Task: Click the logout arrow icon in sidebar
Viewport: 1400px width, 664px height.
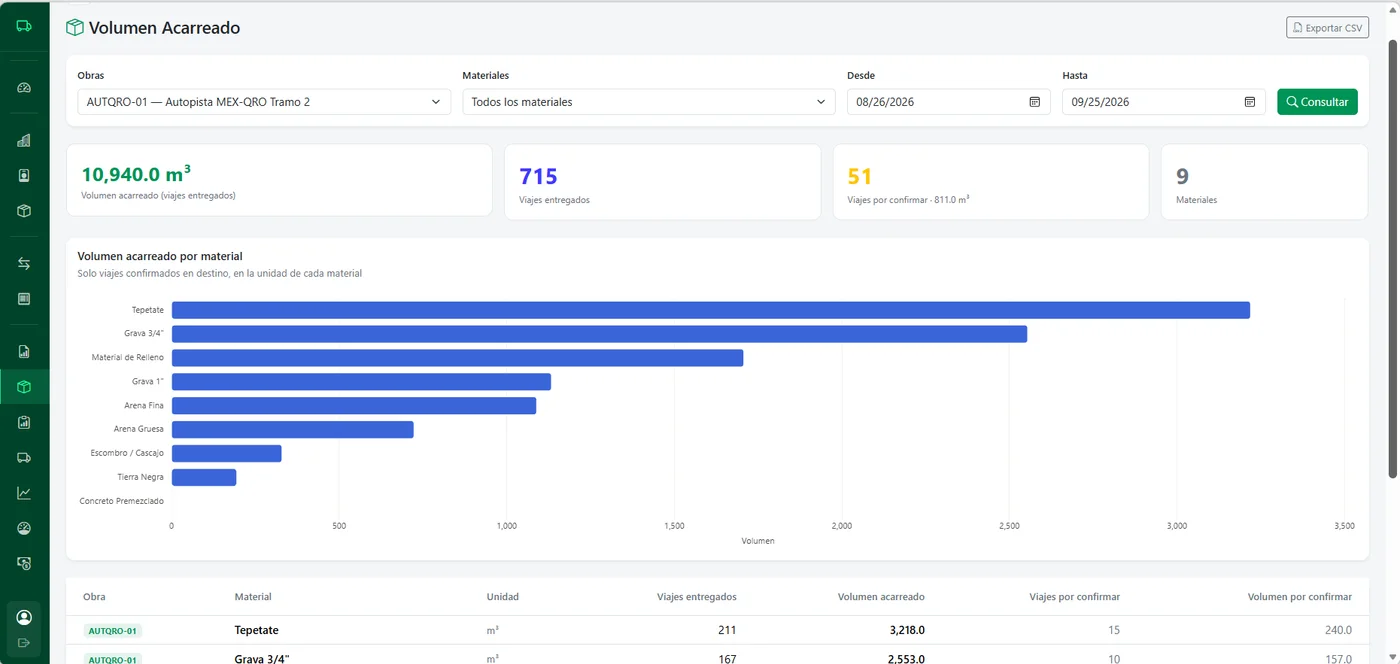Action: 24,642
